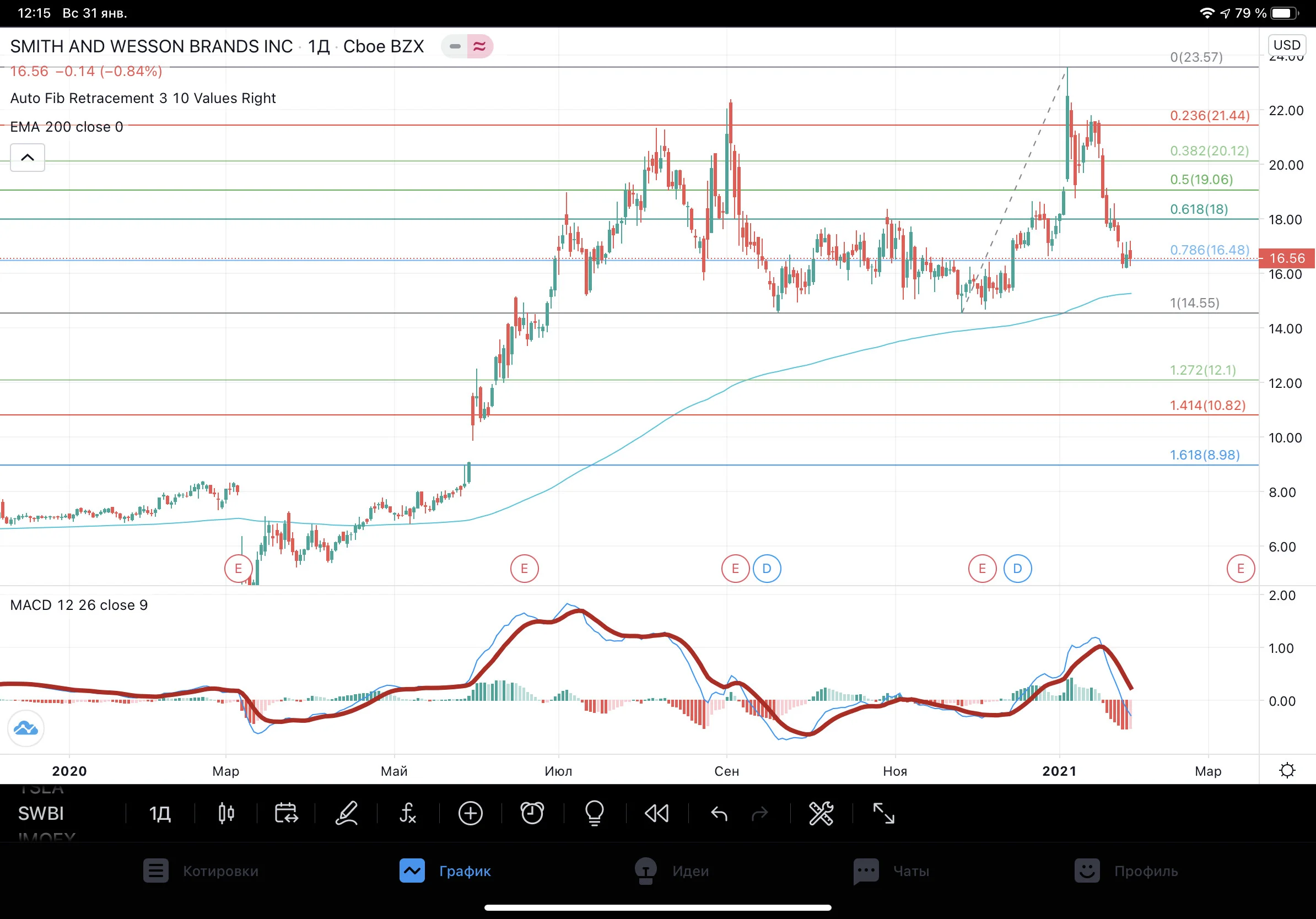Tap the Smith and Wesson Brands title
The height and width of the screenshot is (919, 1316).
pyautogui.click(x=152, y=46)
